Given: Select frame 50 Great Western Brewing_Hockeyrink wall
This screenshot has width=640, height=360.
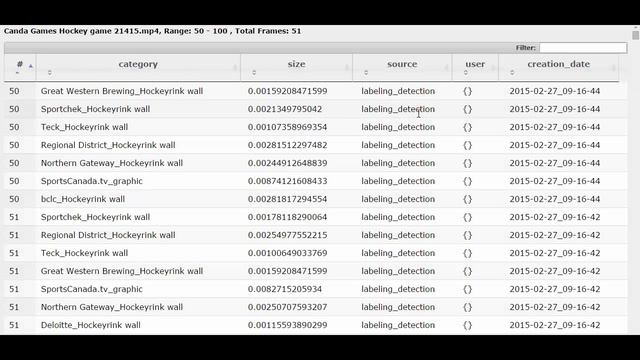Looking at the screenshot, I should point(122,91).
